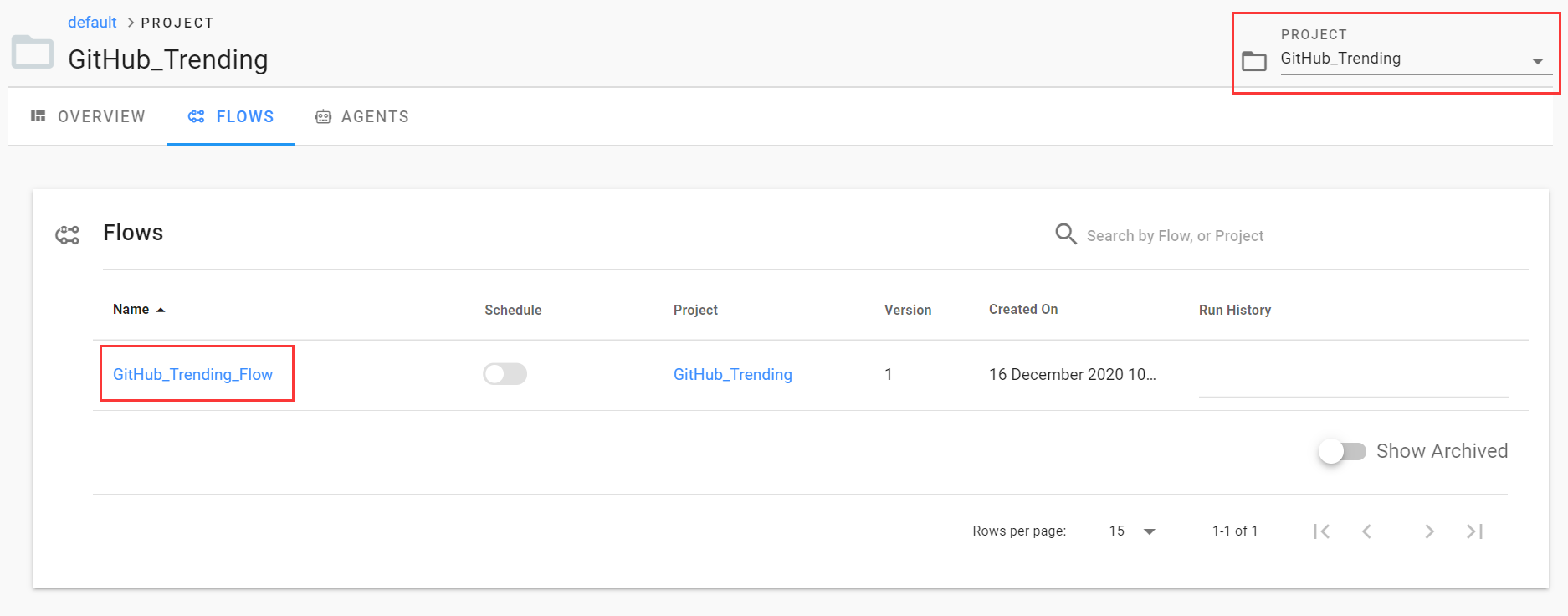Click the Created On column header
Viewport: 1568px width, 616px height.
pos(1023,310)
